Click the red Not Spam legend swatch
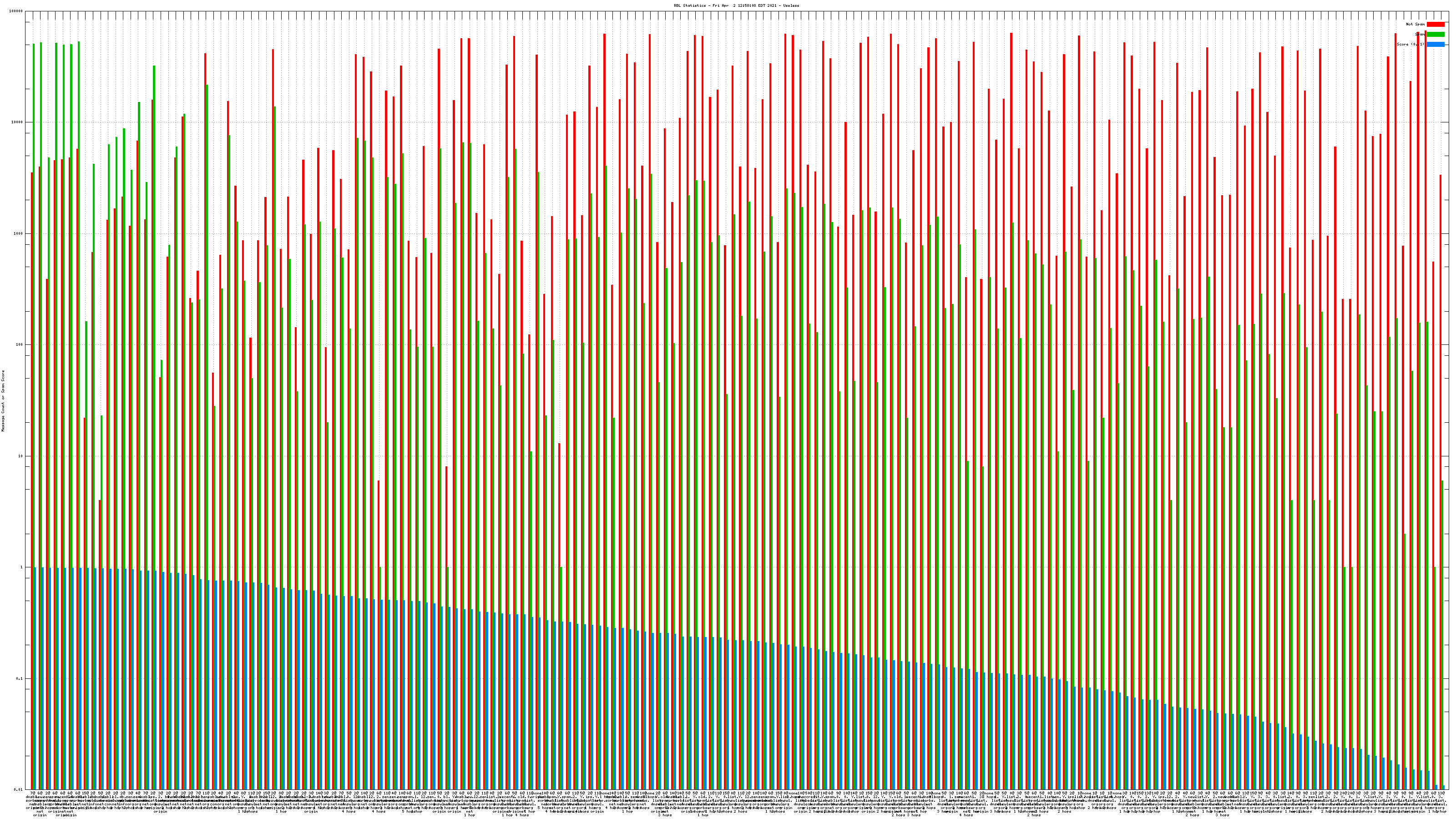Image resolution: width=1456 pixels, height=819 pixels. [x=1435, y=24]
